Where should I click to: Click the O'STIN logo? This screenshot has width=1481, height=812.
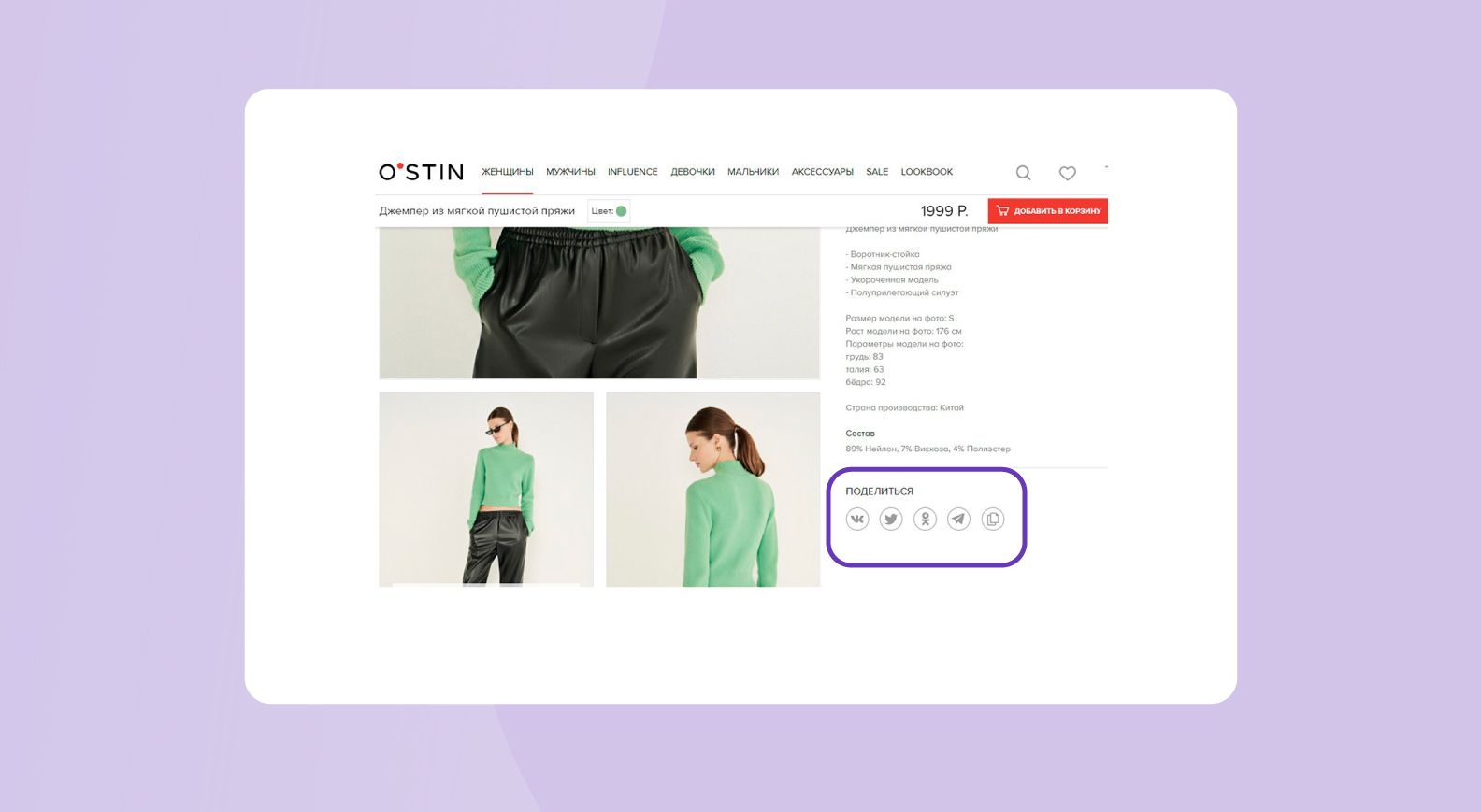click(421, 172)
